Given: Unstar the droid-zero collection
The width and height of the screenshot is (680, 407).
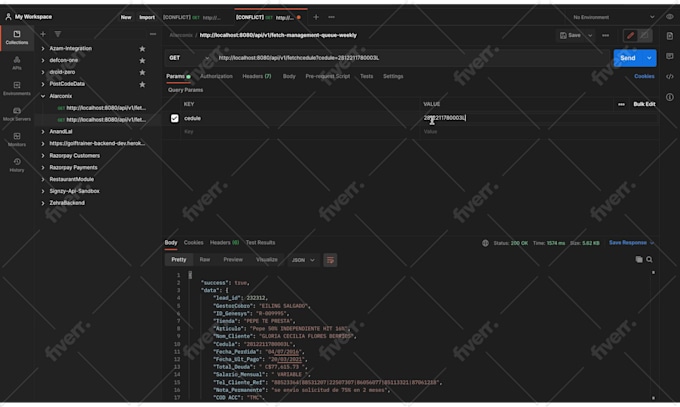Looking at the screenshot, I should [142, 72].
